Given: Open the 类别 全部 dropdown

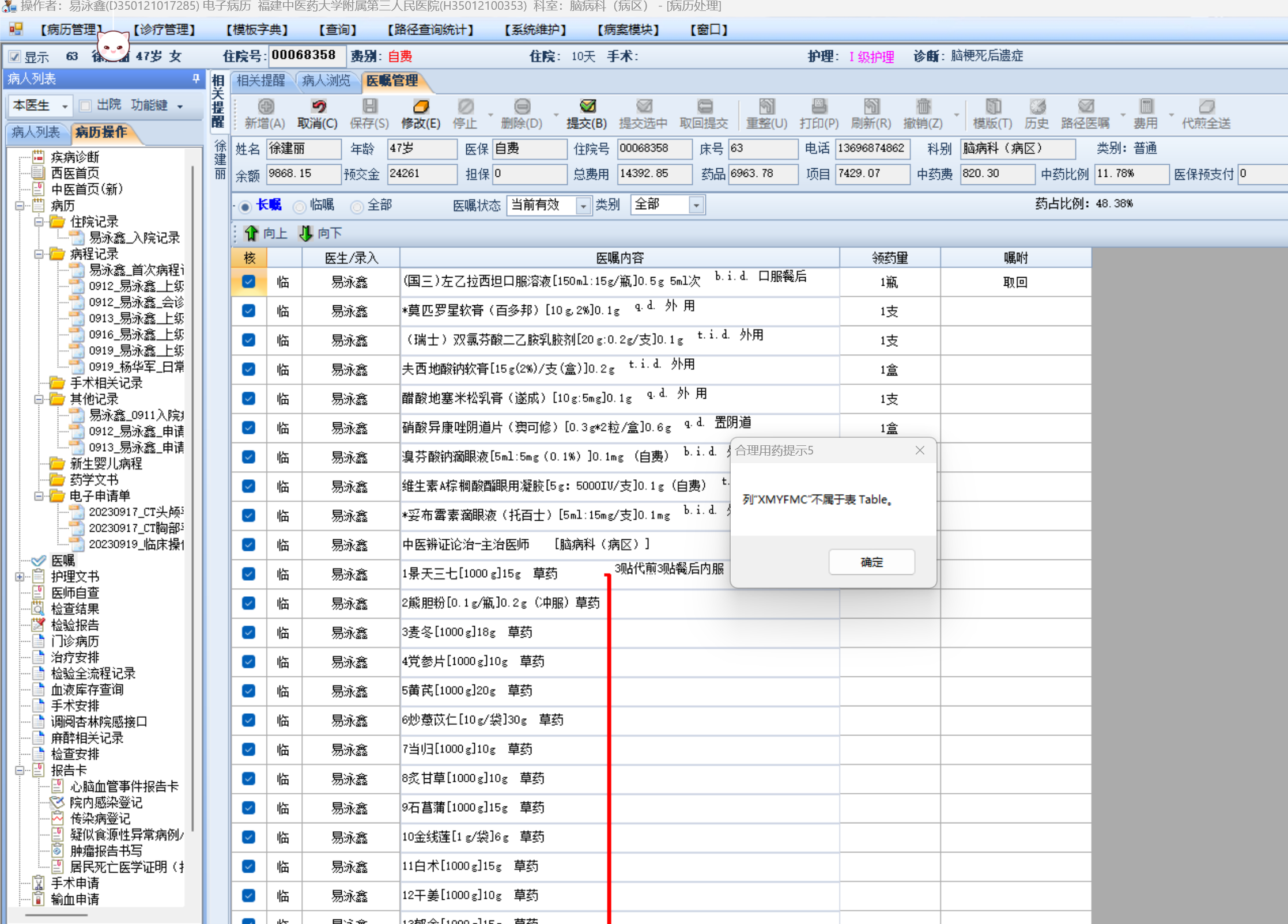Looking at the screenshot, I should point(696,205).
